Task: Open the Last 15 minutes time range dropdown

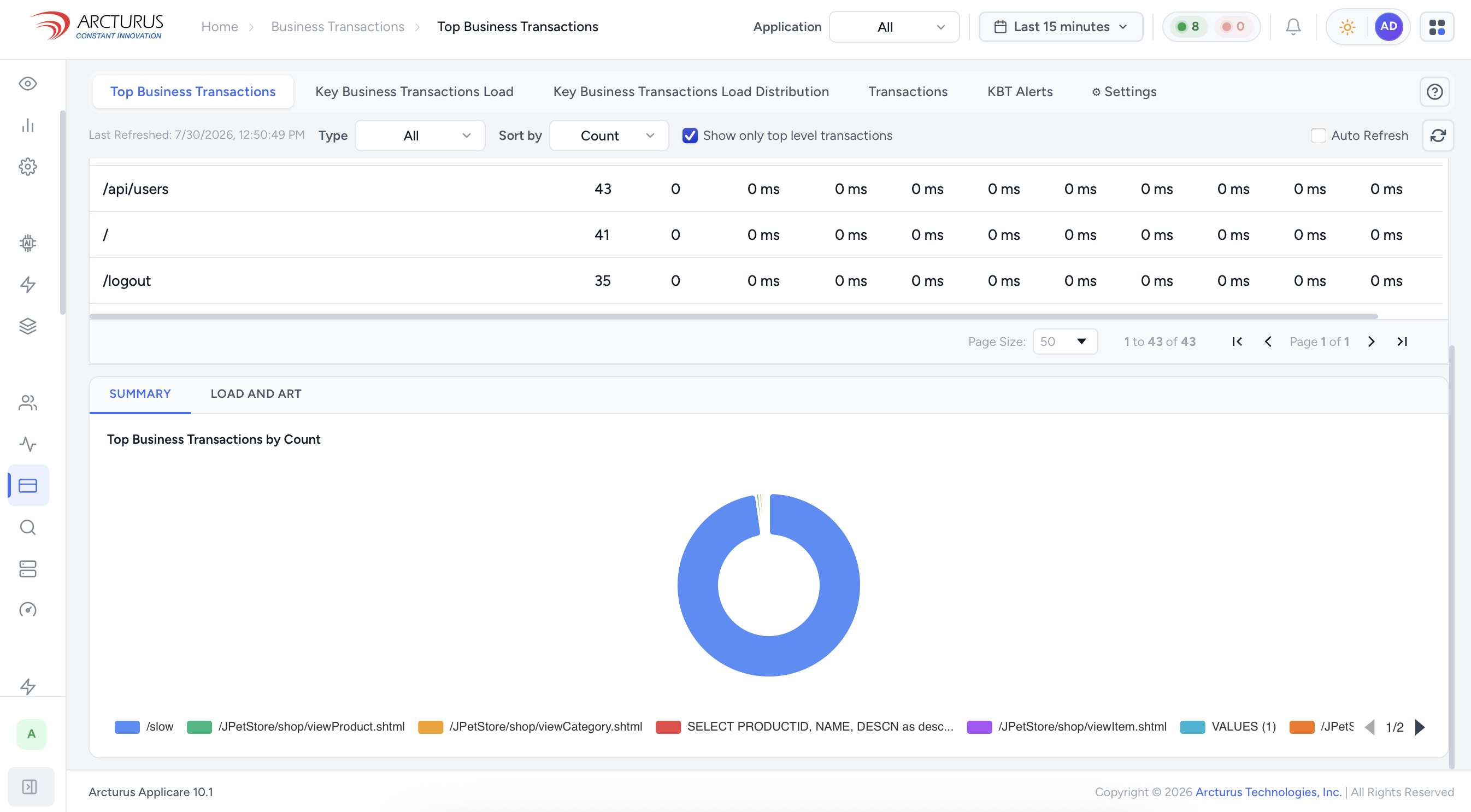Action: point(1061,27)
